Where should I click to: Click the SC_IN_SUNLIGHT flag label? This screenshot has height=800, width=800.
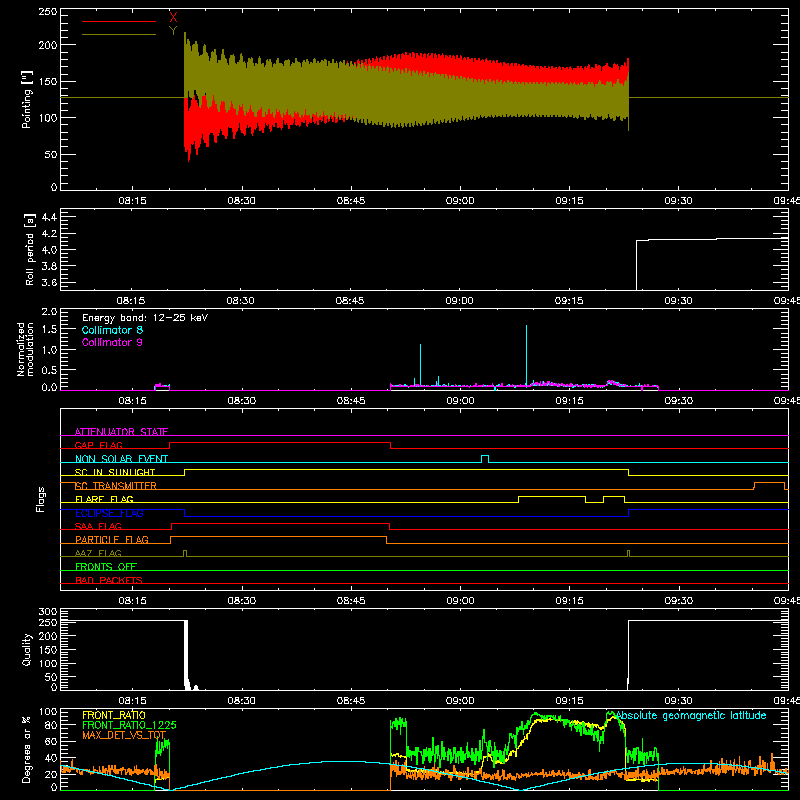(x=115, y=472)
